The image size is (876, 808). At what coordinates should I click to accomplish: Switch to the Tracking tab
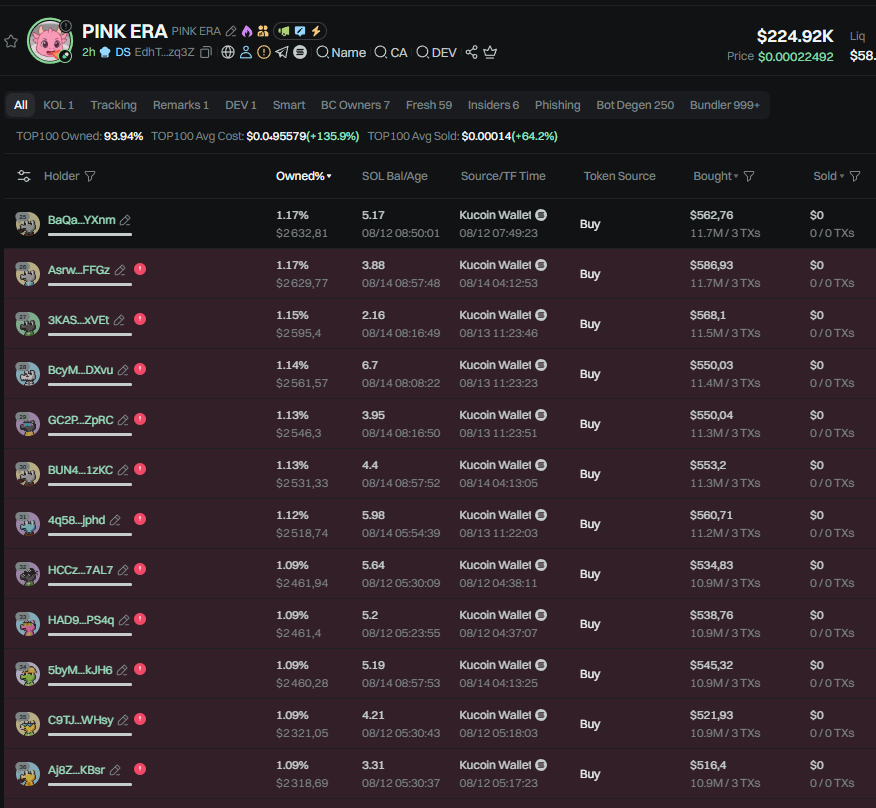113,105
